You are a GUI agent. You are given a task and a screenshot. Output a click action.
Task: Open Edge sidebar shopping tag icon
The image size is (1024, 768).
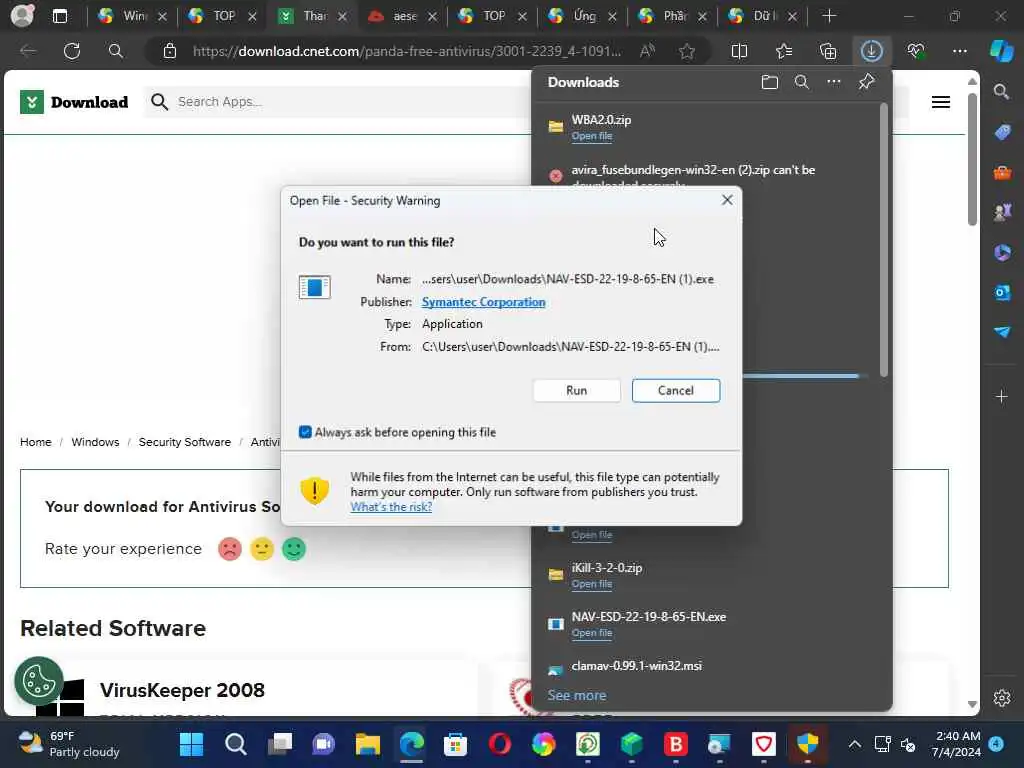(1002, 132)
